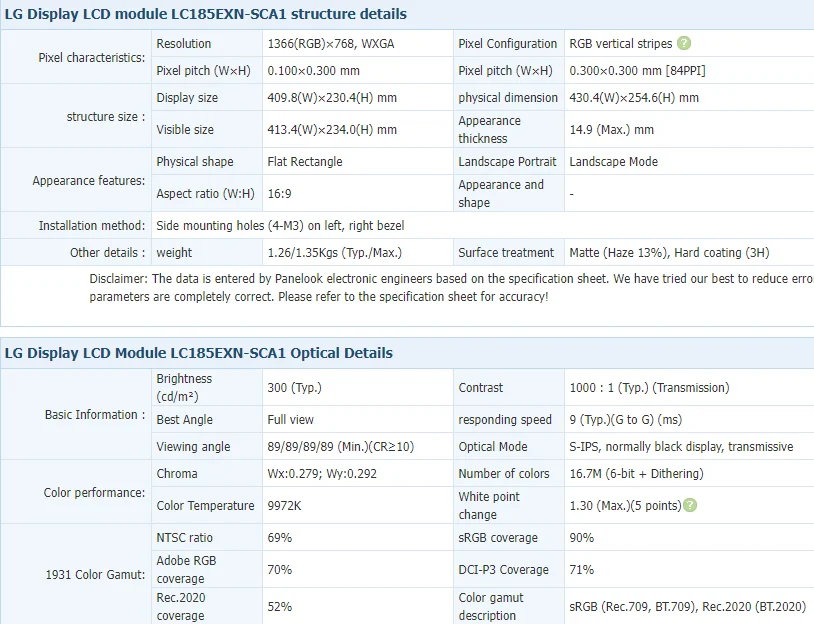Screen dimensions: 814x624
Task: Click the "NTSC ratio" label
Action: [185, 538]
